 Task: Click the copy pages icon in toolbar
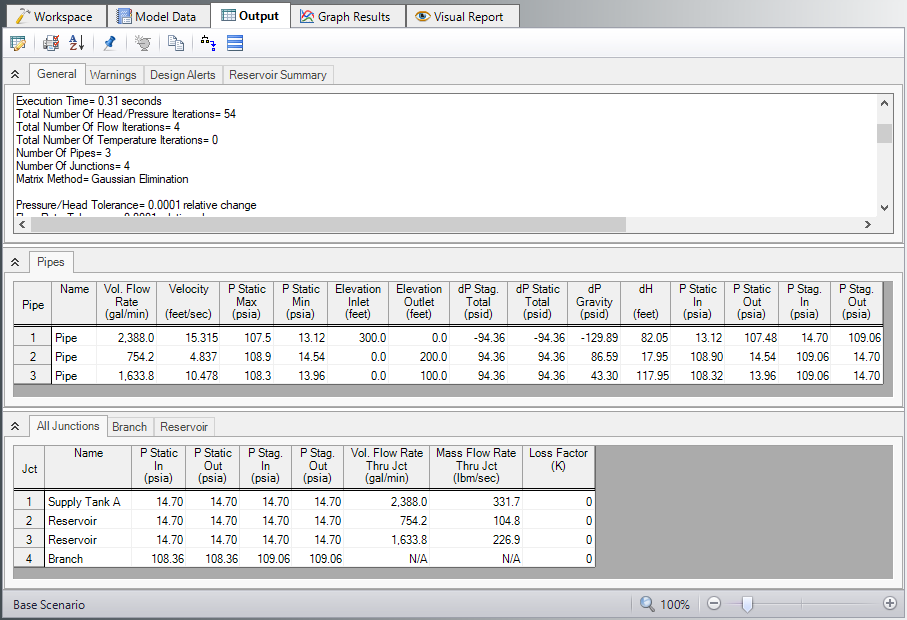[176, 43]
